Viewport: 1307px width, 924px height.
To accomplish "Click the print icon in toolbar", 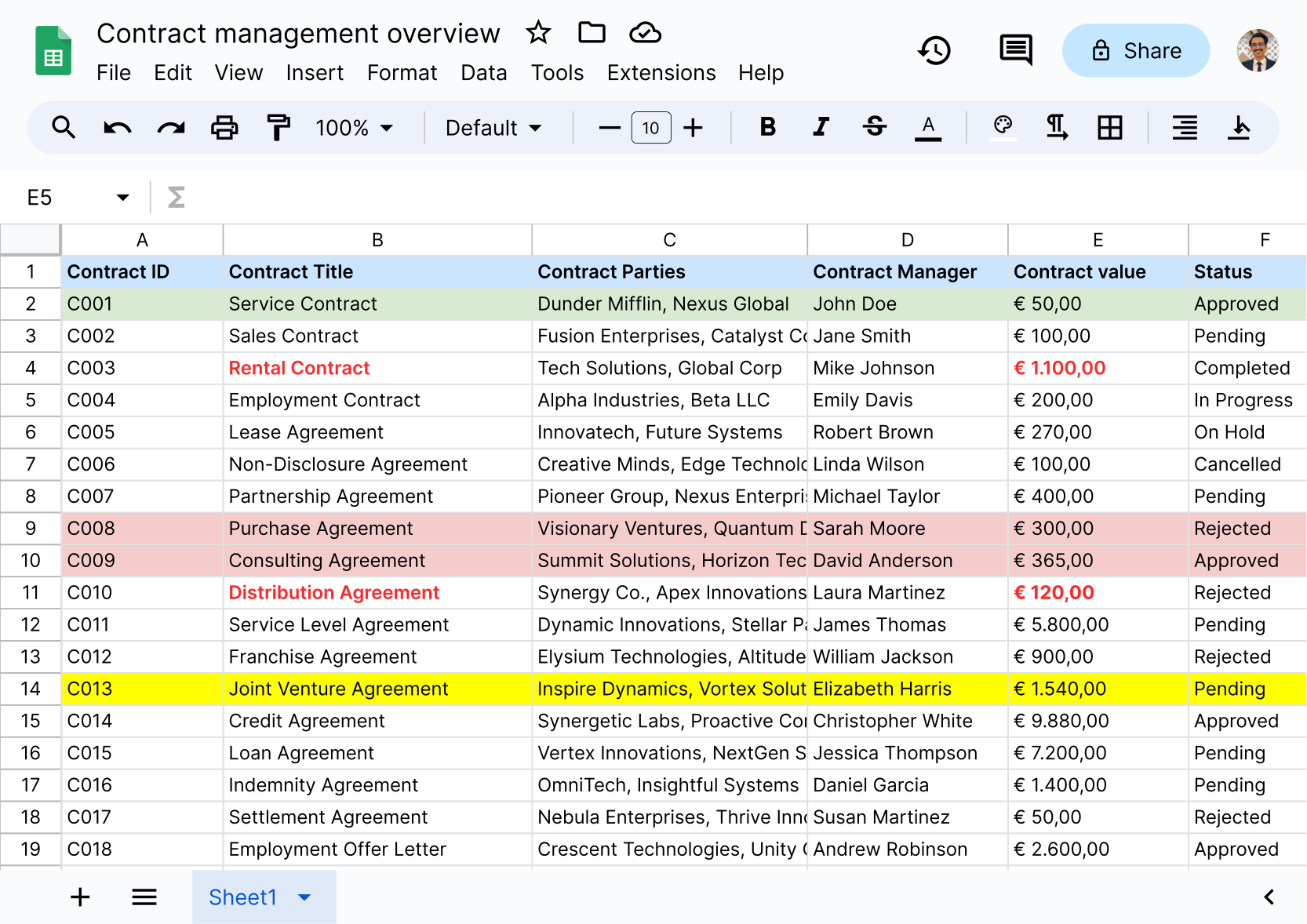I will click(x=224, y=128).
